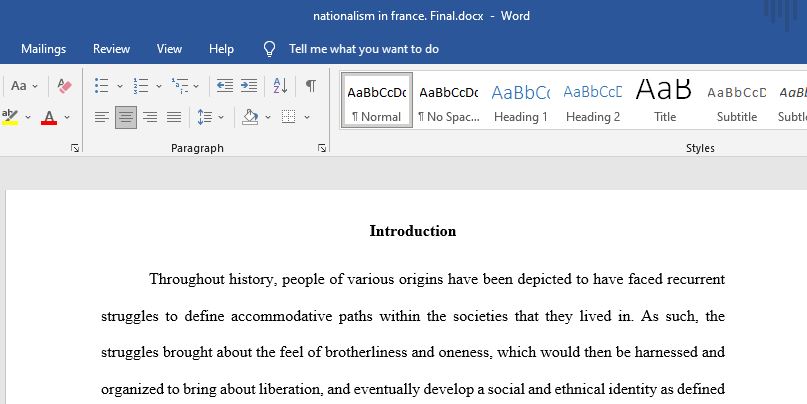Align text left
The height and width of the screenshot is (404, 807).
click(102, 117)
